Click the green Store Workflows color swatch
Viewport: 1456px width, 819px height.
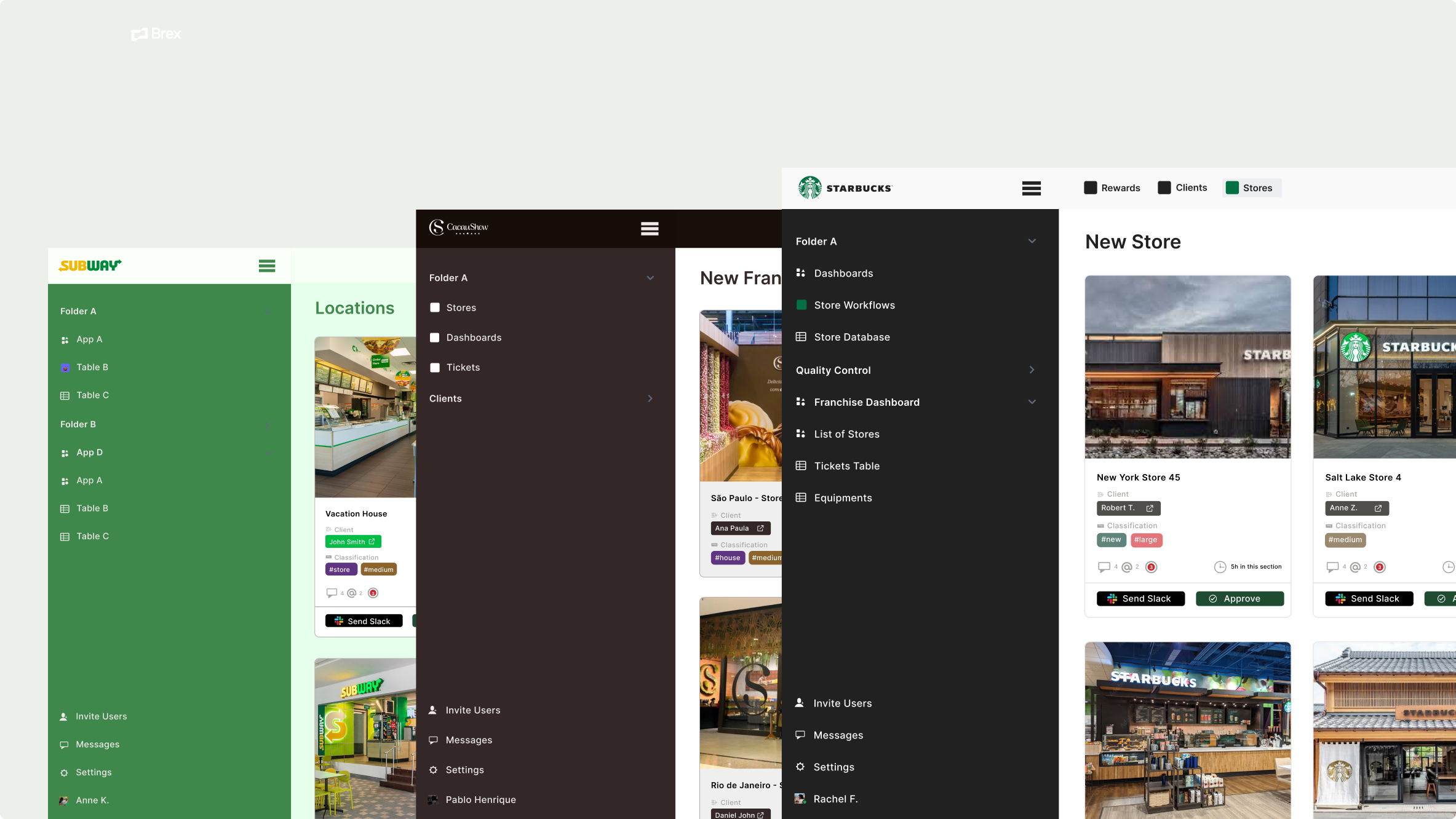pyautogui.click(x=801, y=305)
